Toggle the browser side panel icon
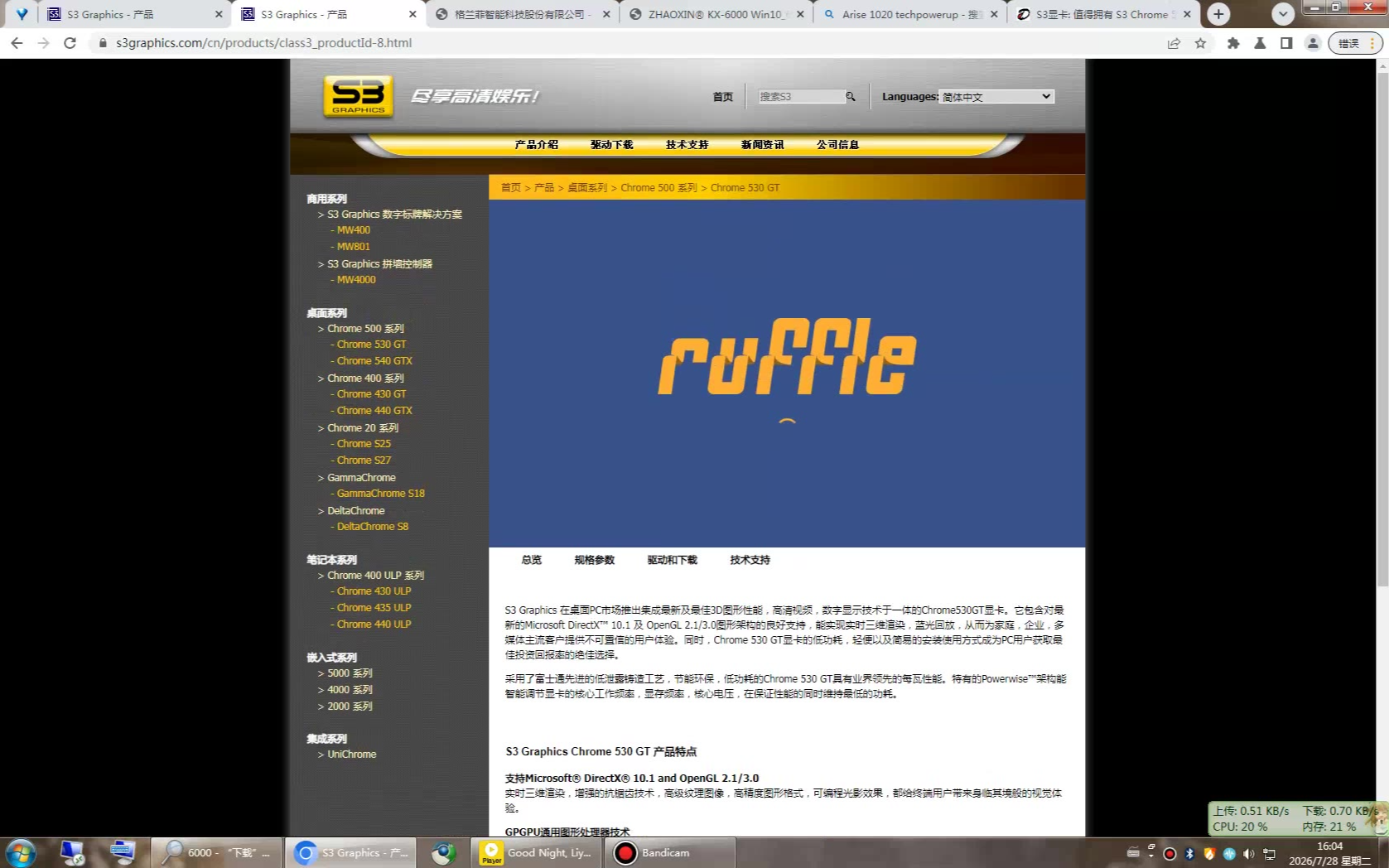 click(x=1286, y=43)
